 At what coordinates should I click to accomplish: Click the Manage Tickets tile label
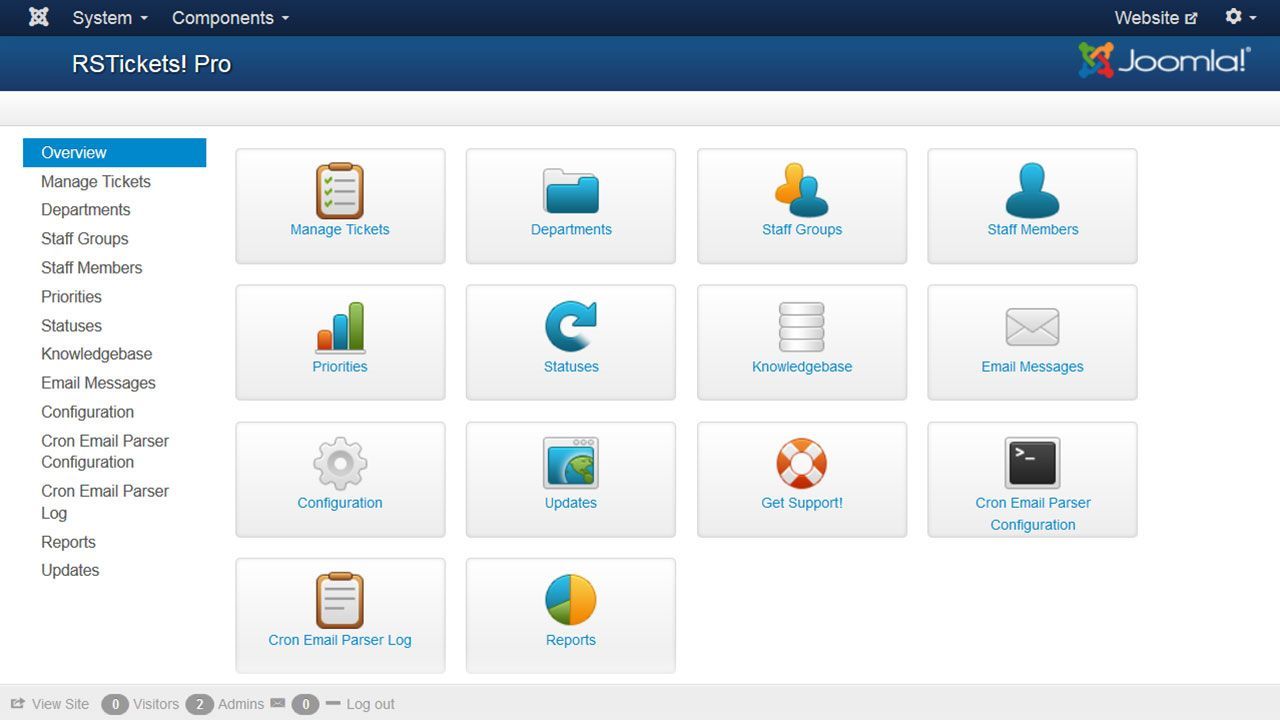(x=340, y=229)
